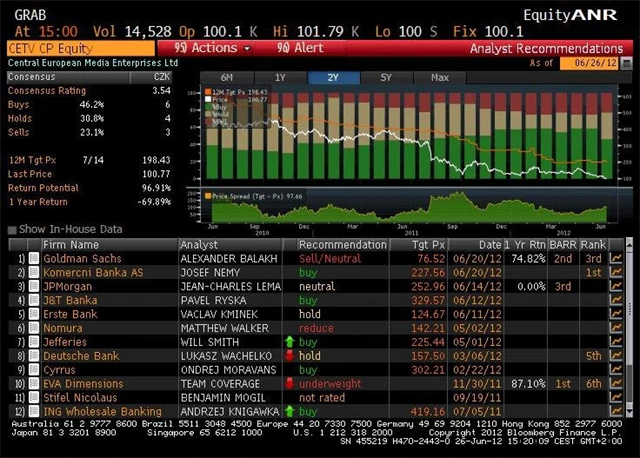Open the JPMorgan row chart icon
Screen dimensions: 640x458
click(615, 286)
